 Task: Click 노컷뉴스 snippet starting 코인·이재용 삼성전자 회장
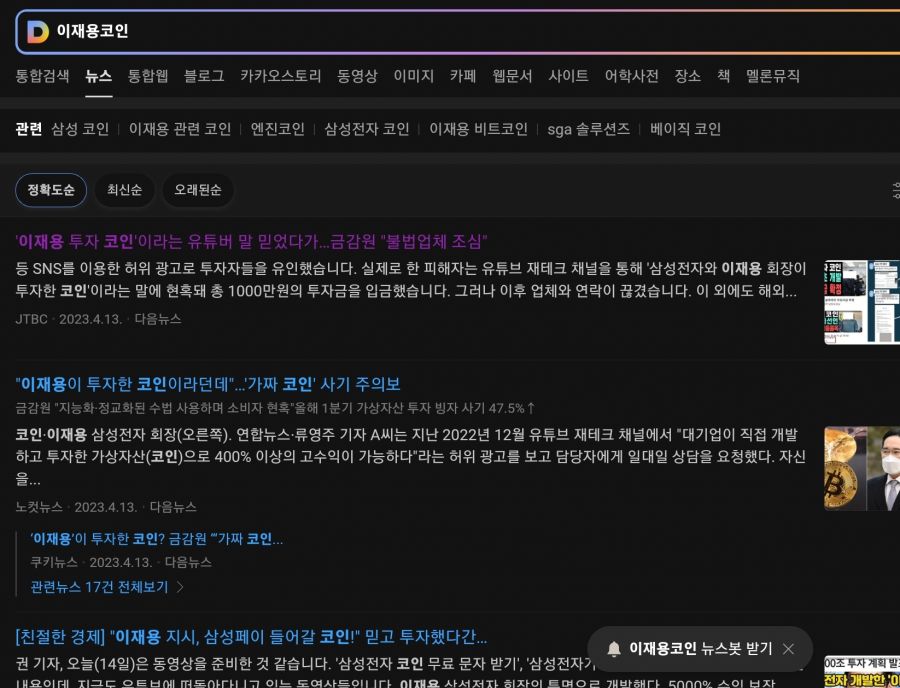click(411, 457)
